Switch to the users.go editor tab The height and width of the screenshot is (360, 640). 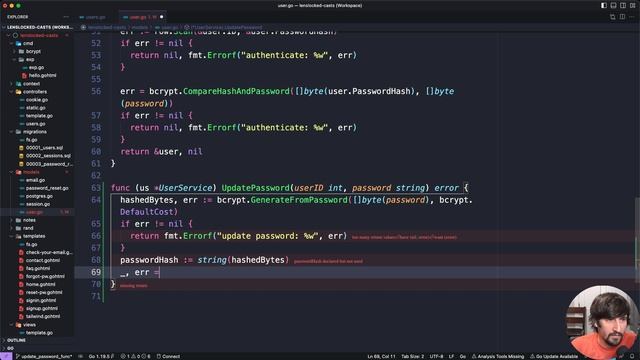click(92, 17)
